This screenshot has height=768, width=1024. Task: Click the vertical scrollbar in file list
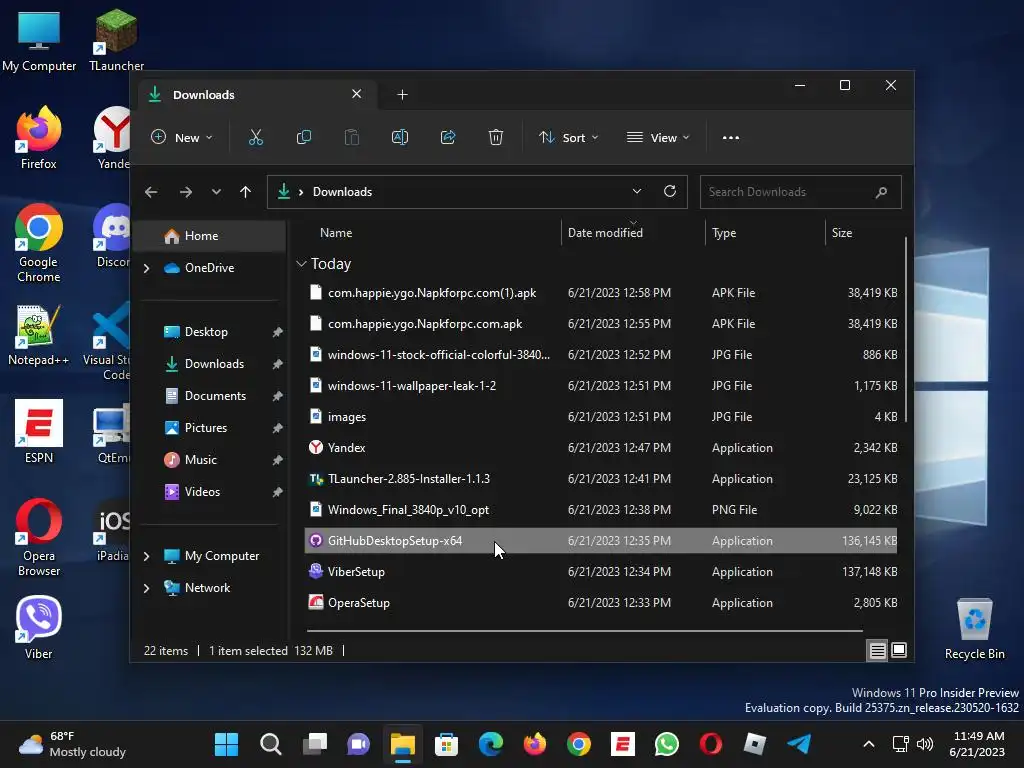tap(906, 330)
